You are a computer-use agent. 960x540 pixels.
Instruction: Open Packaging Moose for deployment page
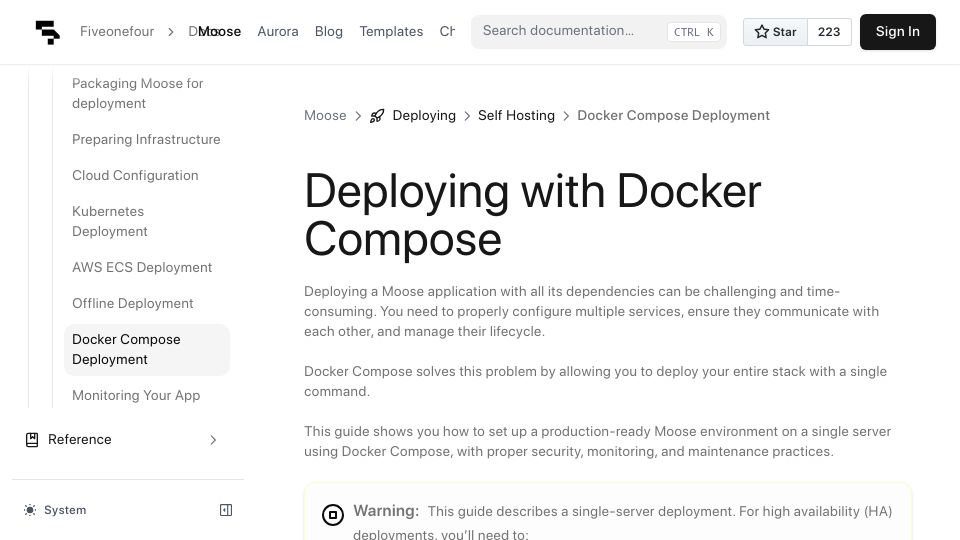147,93
